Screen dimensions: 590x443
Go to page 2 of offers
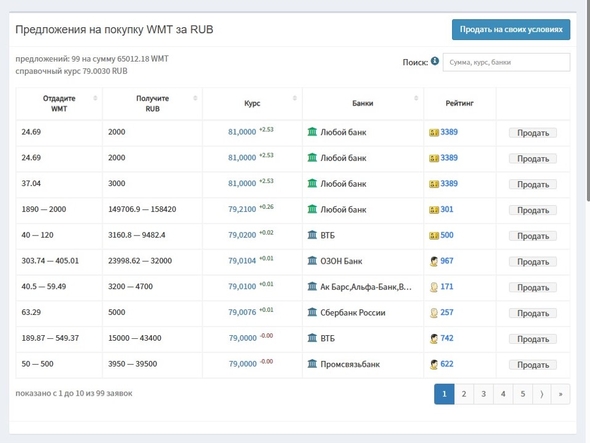click(464, 394)
